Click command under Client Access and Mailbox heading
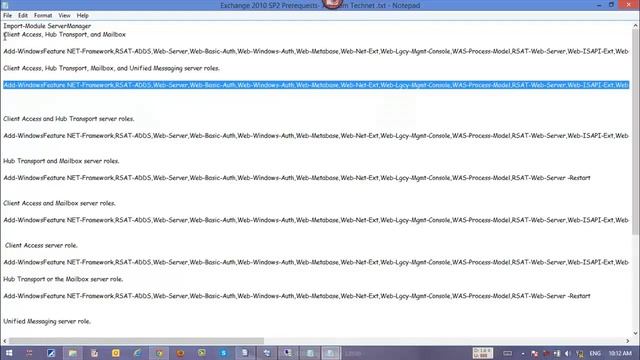This screenshot has width=640, height=360. point(316,220)
